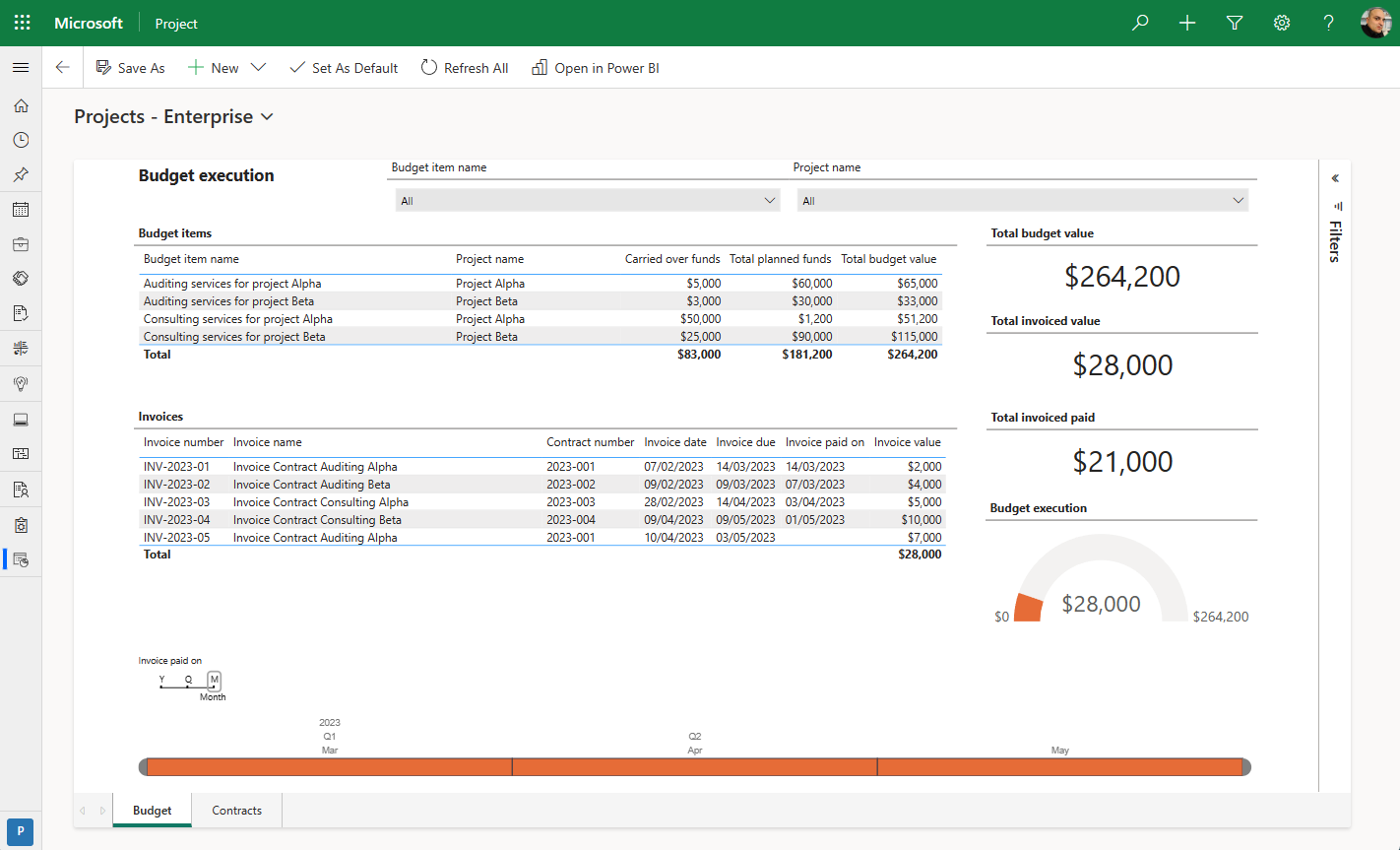The image size is (1400, 850).
Task: Open the document with person icon in sidebar
Action: coord(21,490)
